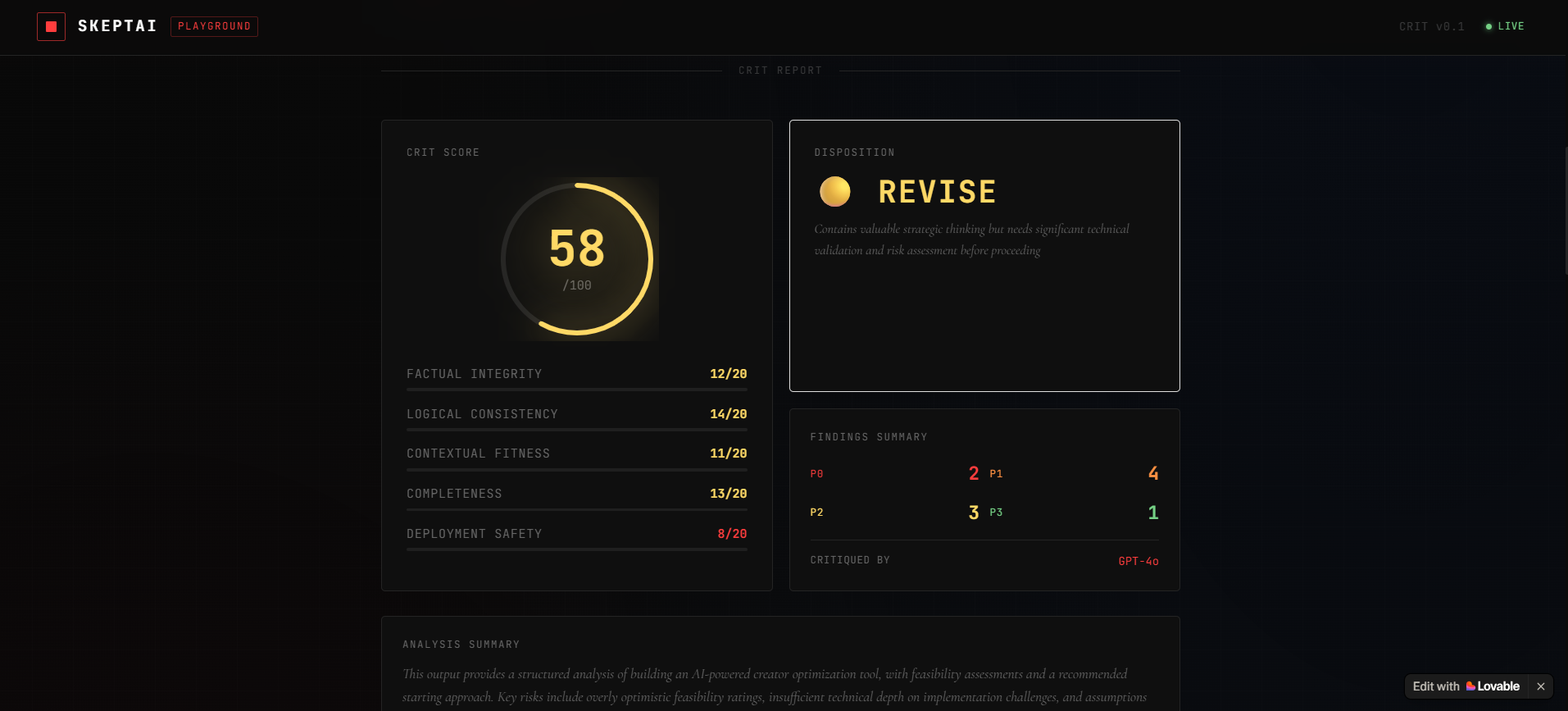This screenshot has width=1568, height=711.
Task: Click the Deployment Safety row label
Action: click(x=474, y=534)
